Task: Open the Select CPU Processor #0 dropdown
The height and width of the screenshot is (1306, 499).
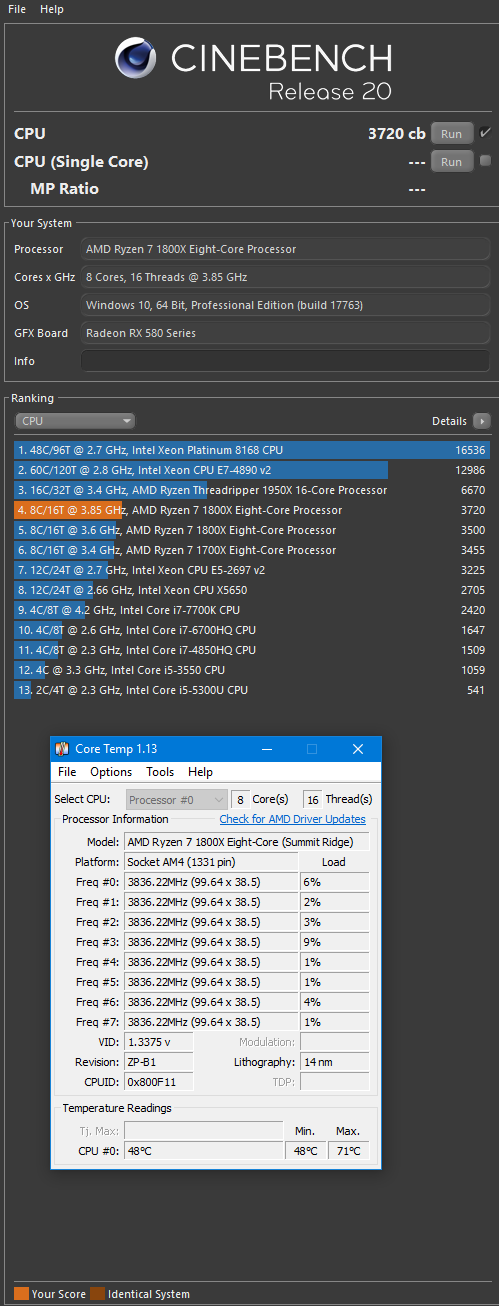Action: pyautogui.click(x=177, y=800)
